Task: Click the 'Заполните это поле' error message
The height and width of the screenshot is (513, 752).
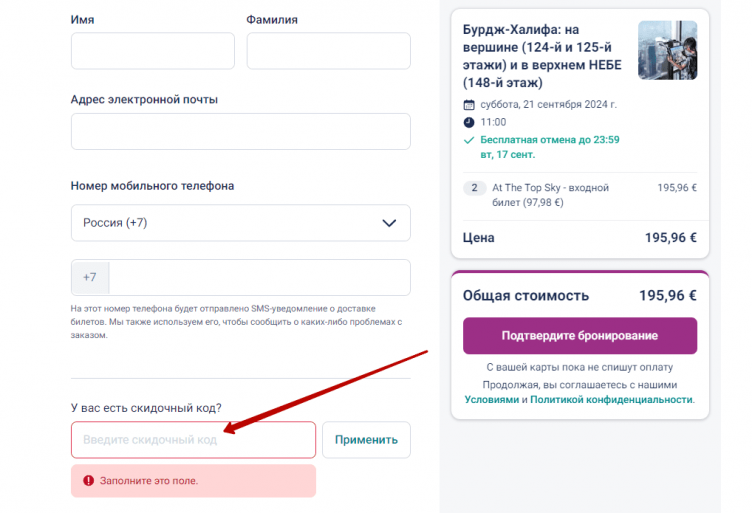Action: (149, 481)
